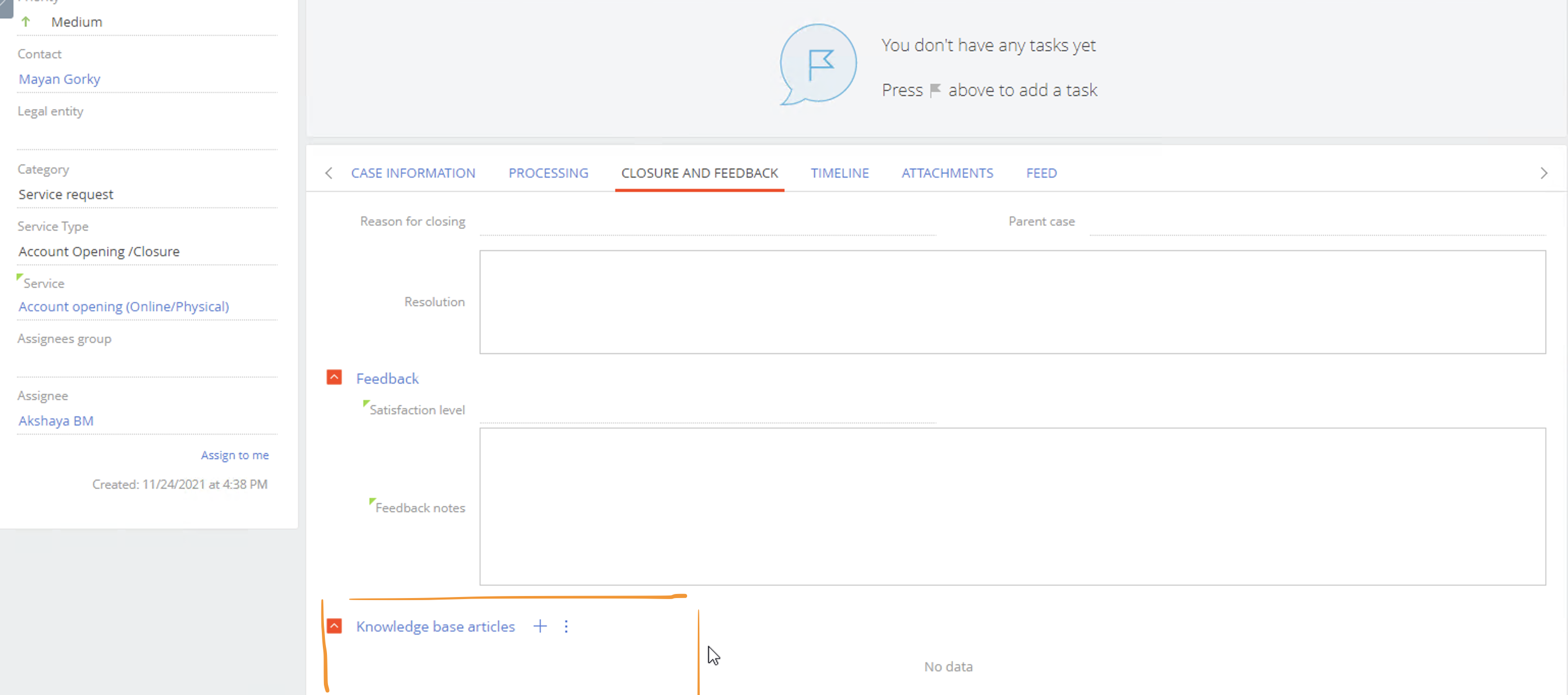Click the Feedback section title
This screenshot has height=695, width=1568.
(387, 378)
